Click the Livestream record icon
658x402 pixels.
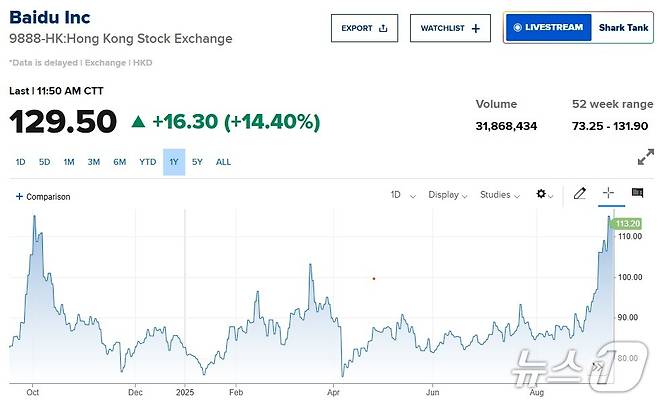coord(517,28)
